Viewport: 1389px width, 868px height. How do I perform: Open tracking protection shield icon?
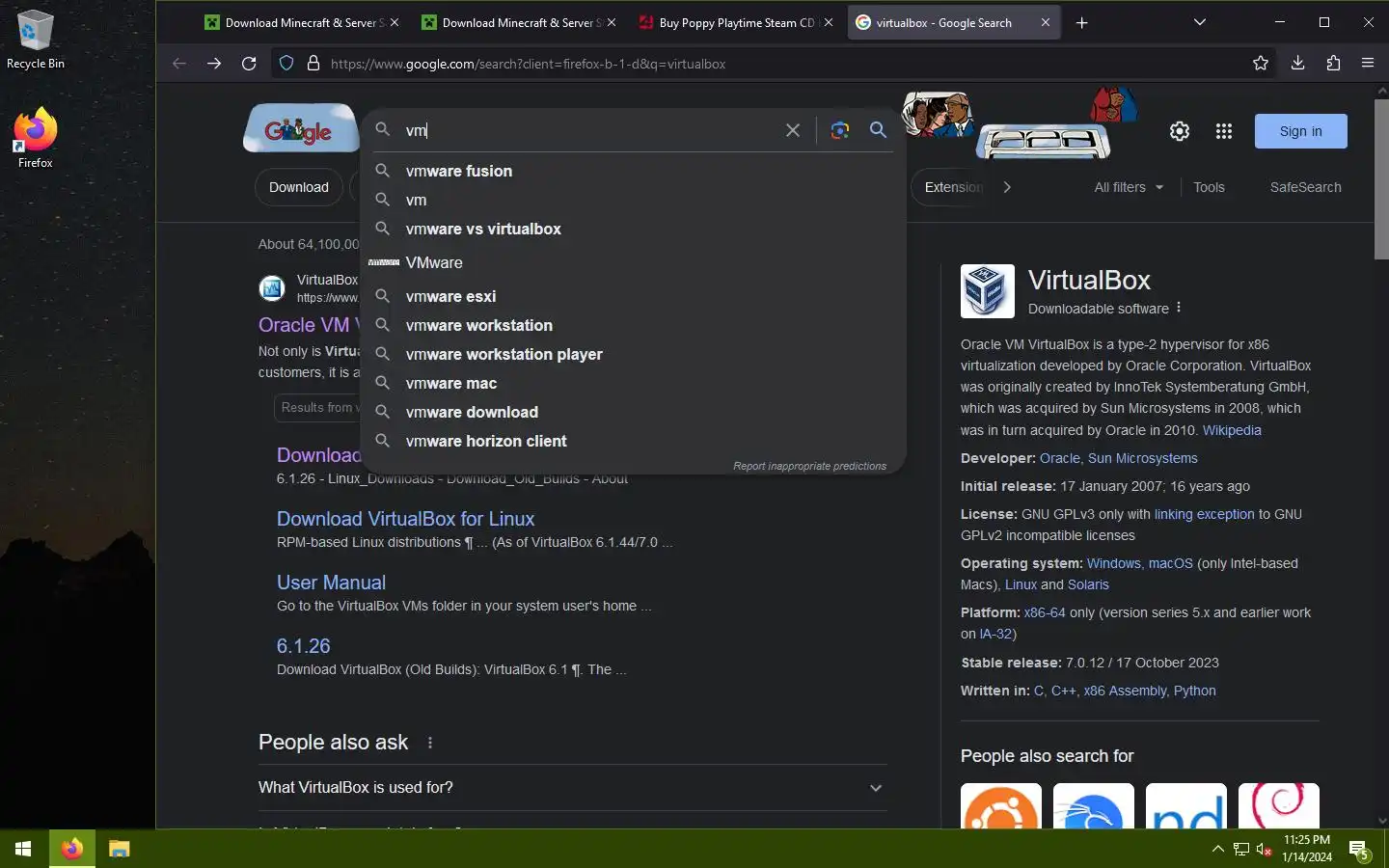click(286, 64)
